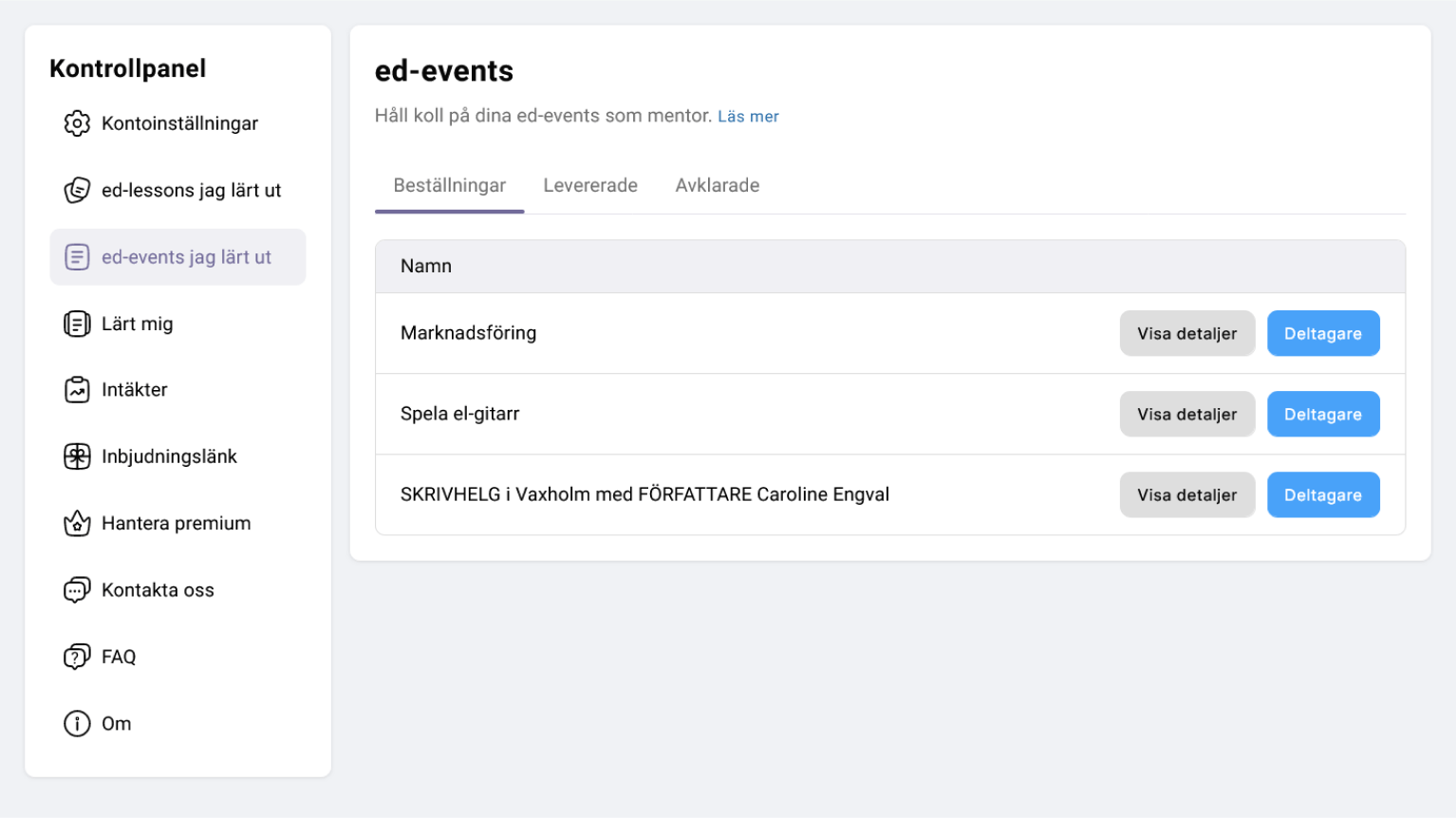View Deltagare for Spela el-gitarr

[1323, 414]
